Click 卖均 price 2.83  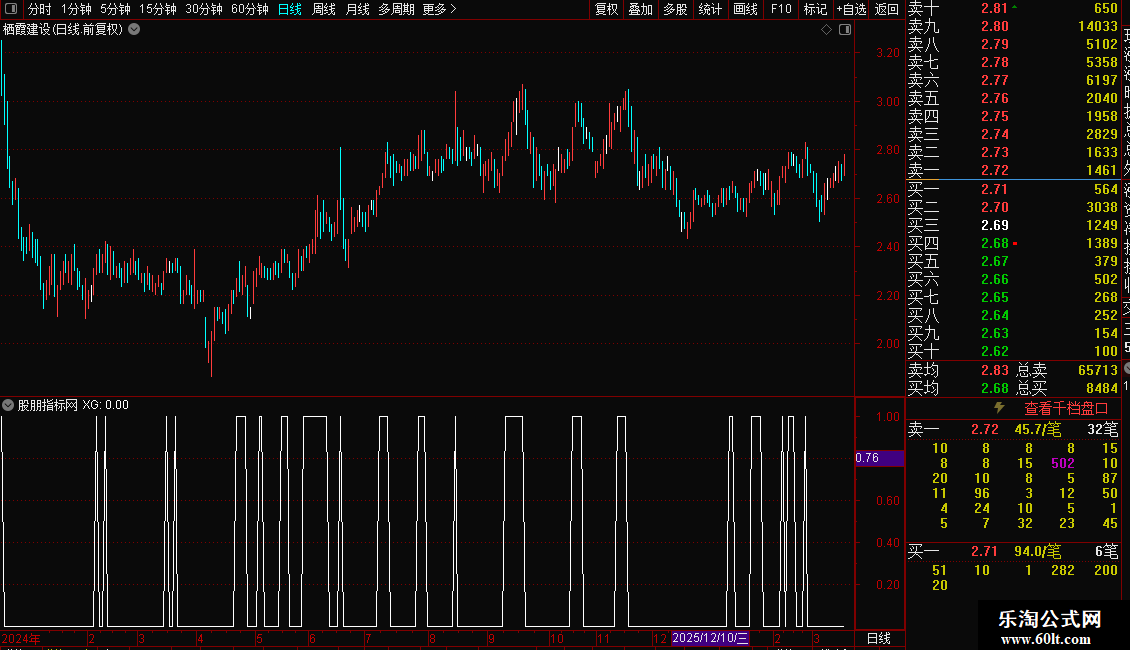tap(995, 370)
